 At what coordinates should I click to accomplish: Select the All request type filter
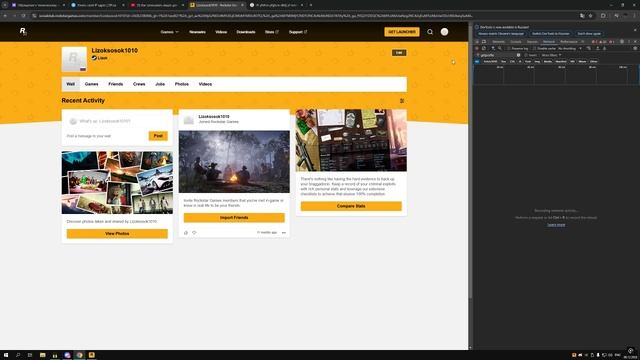coord(477,62)
